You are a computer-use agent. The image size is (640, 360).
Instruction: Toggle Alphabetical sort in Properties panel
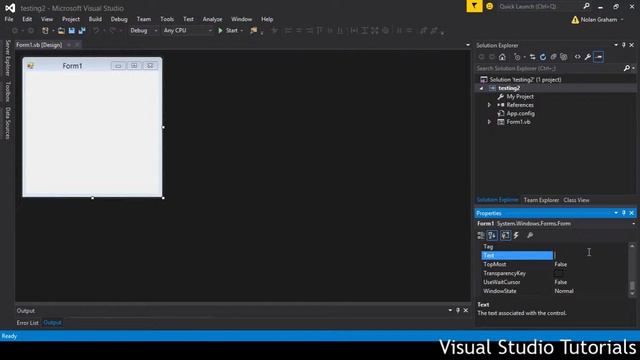click(492, 236)
